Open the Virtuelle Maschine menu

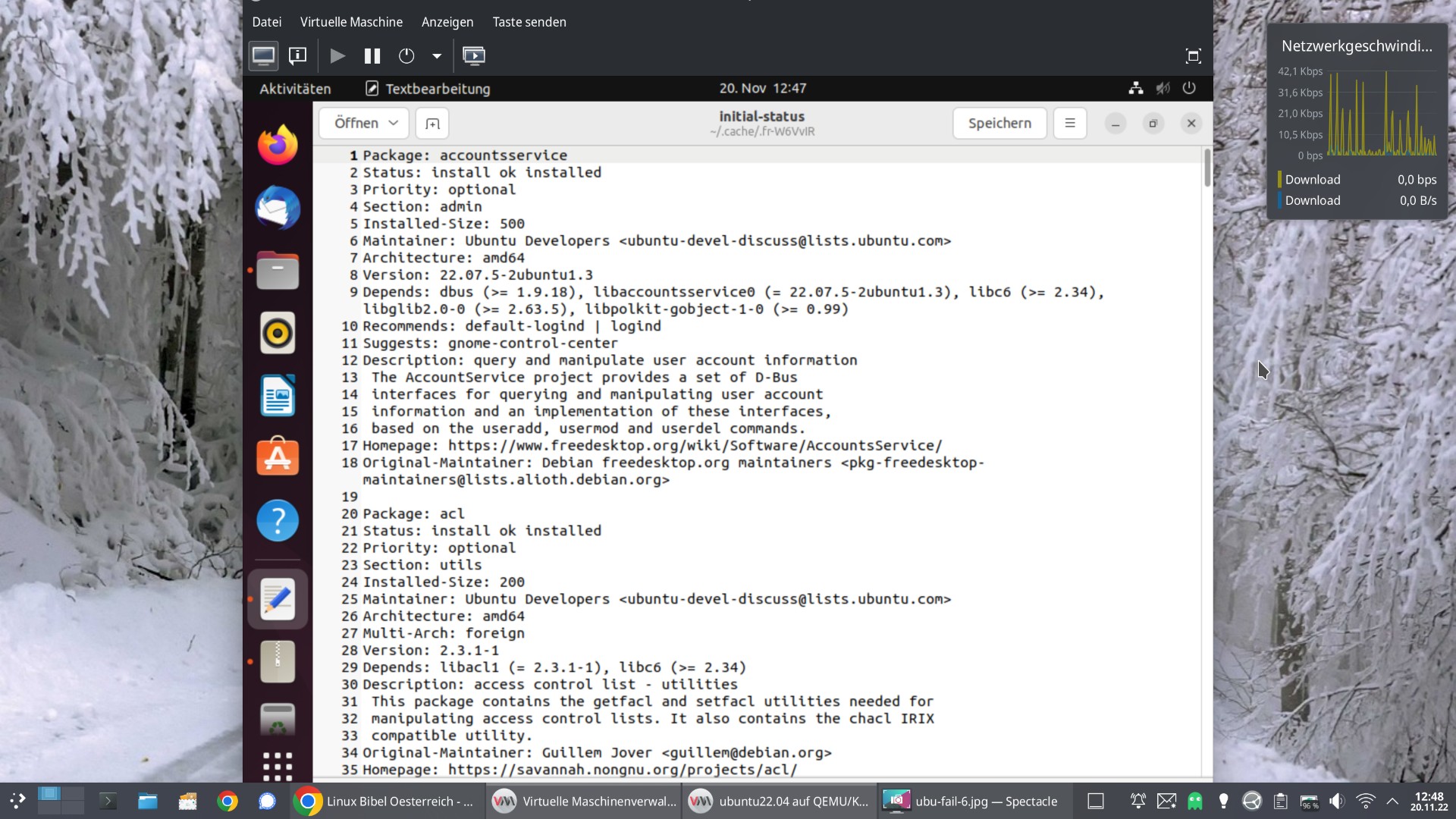pos(351,22)
